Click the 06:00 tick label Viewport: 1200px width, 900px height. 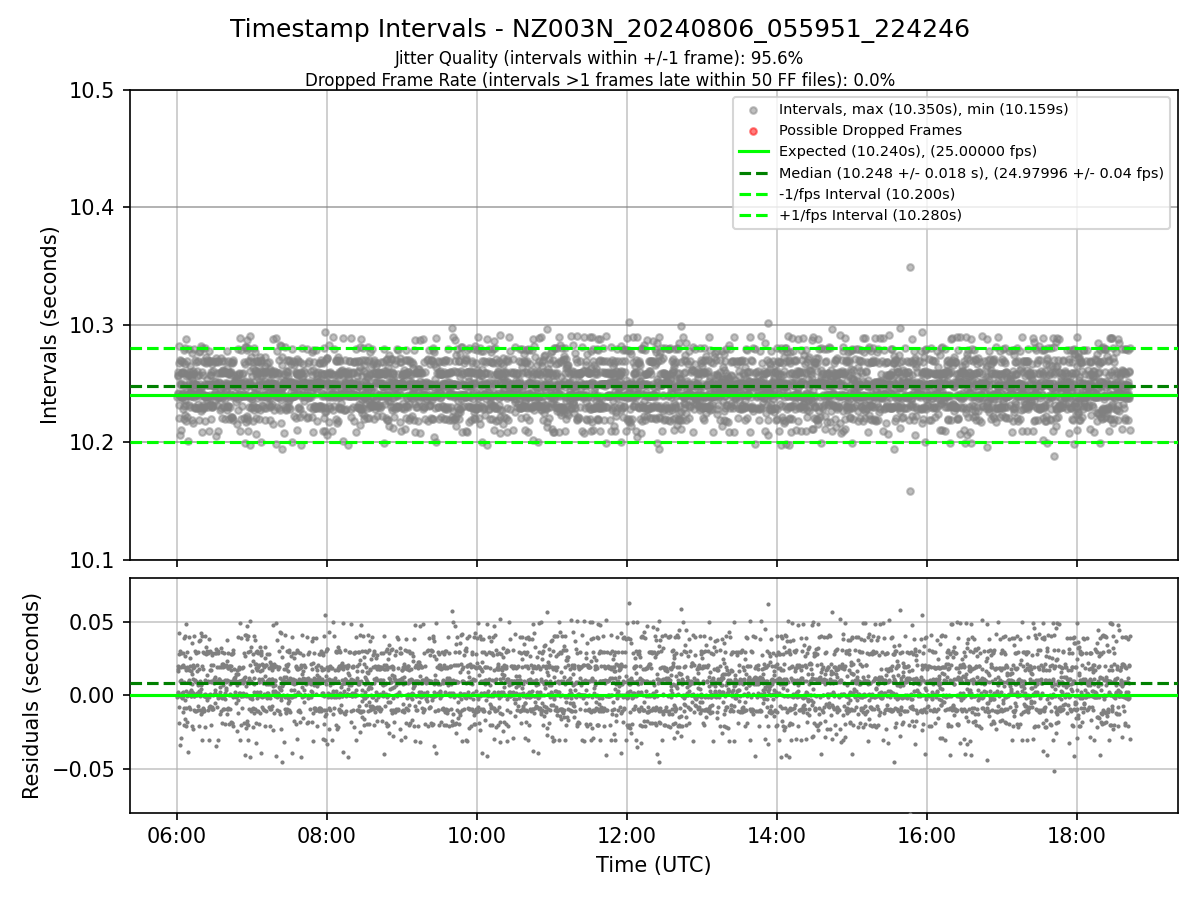click(x=177, y=833)
